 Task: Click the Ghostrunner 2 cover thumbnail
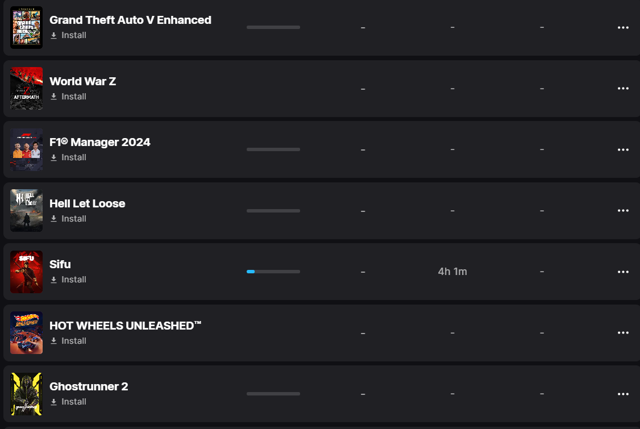[x=27, y=394]
